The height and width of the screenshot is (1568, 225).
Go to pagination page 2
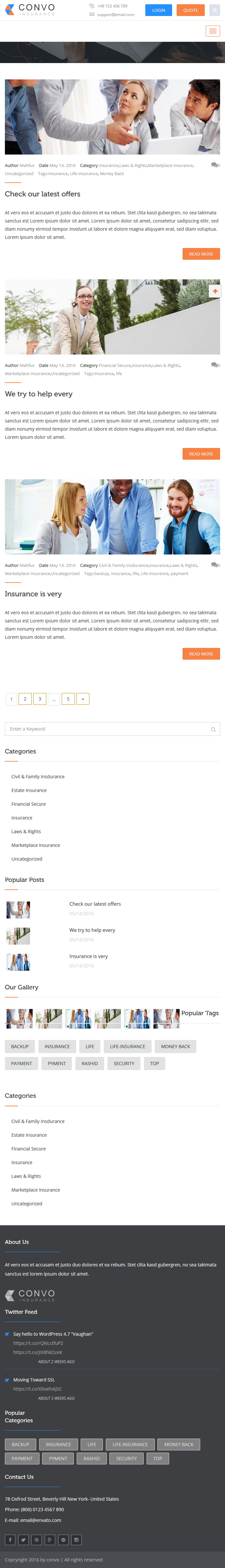pyautogui.click(x=25, y=699)
